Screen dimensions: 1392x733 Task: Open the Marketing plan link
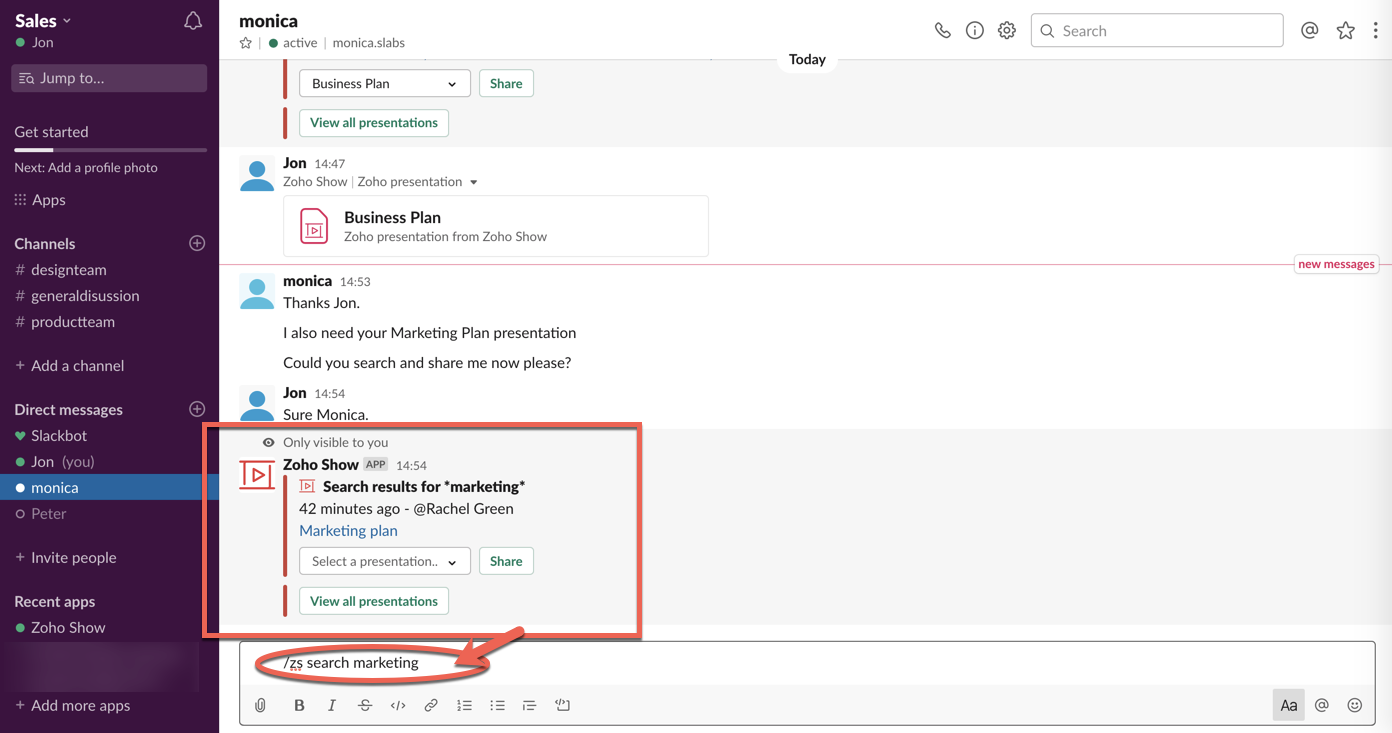[x=348, y=531]
